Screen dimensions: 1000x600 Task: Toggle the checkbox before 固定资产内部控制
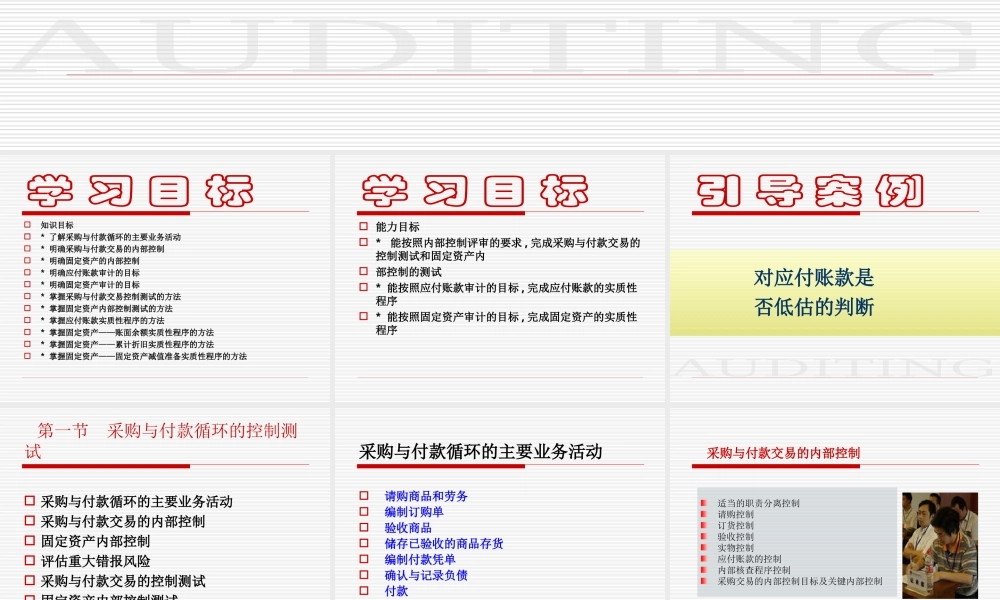point(30,539)
